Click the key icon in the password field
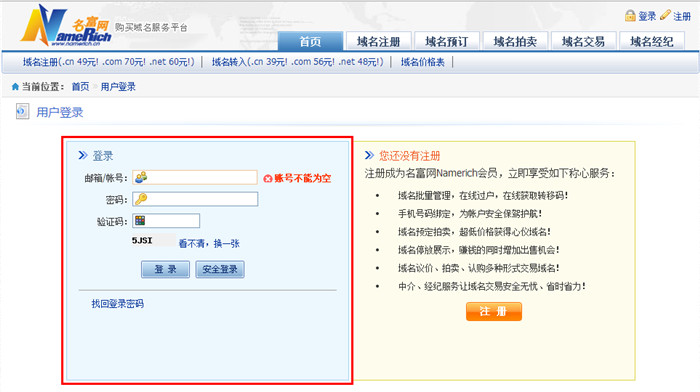This screenshot has width=700, height=392. click(x=141, y=199)
